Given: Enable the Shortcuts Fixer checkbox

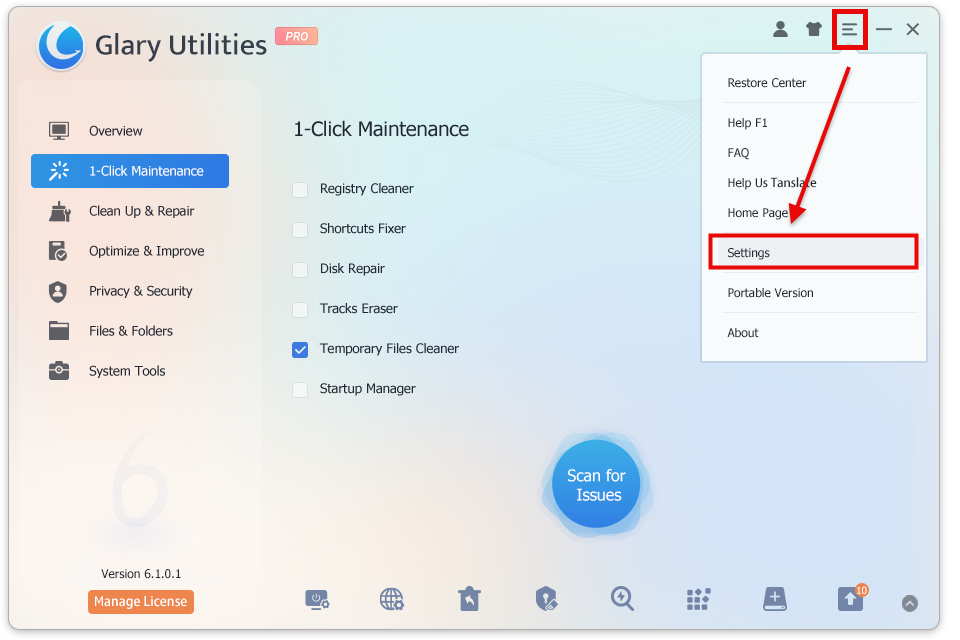Looking at the screenshot, I should coord(300,230).
